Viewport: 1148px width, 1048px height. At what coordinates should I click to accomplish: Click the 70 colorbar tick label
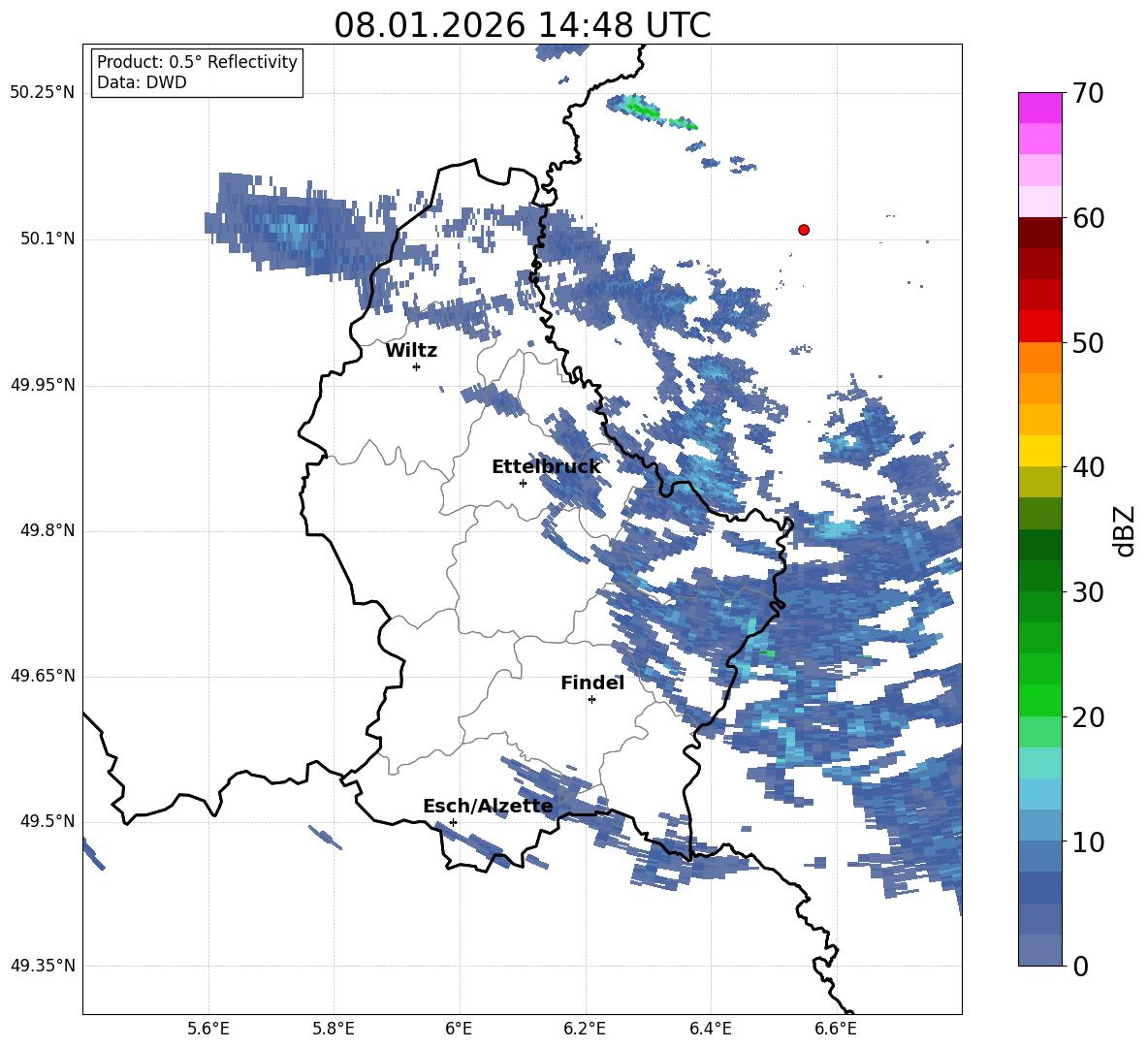pyautogui.click(x=1088, y=93)
